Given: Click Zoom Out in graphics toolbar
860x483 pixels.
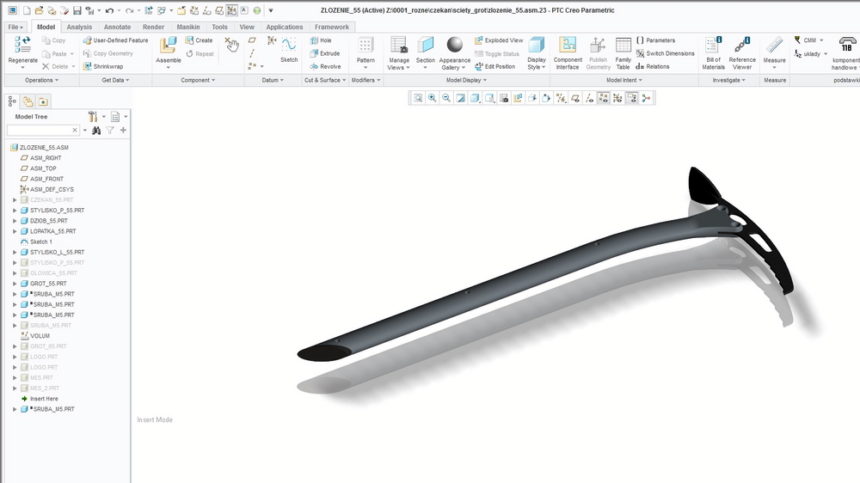Looking at the screenshot, I should pyautogui.click(x=446, y=98).
